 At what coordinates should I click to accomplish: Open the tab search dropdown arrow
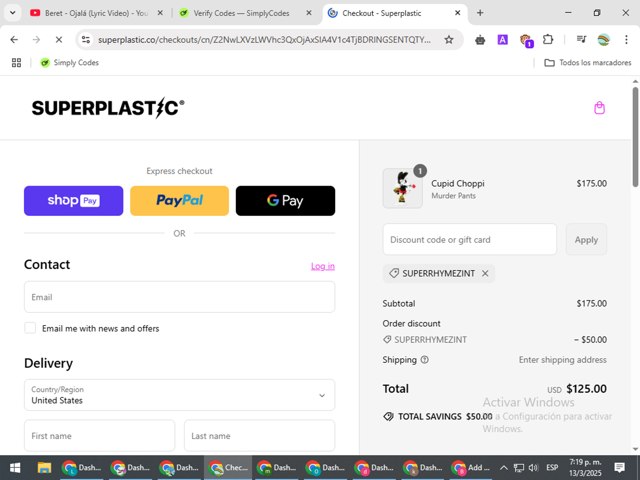pos(13,13)
